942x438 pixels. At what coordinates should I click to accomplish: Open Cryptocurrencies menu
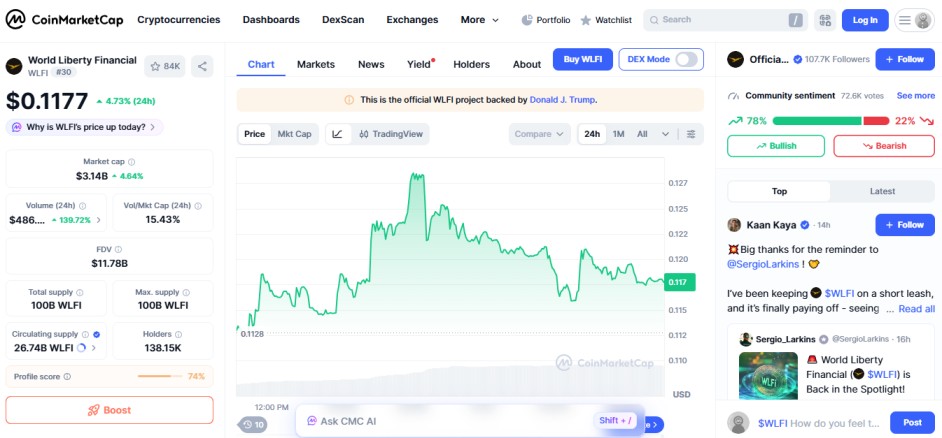pos(179,20)
